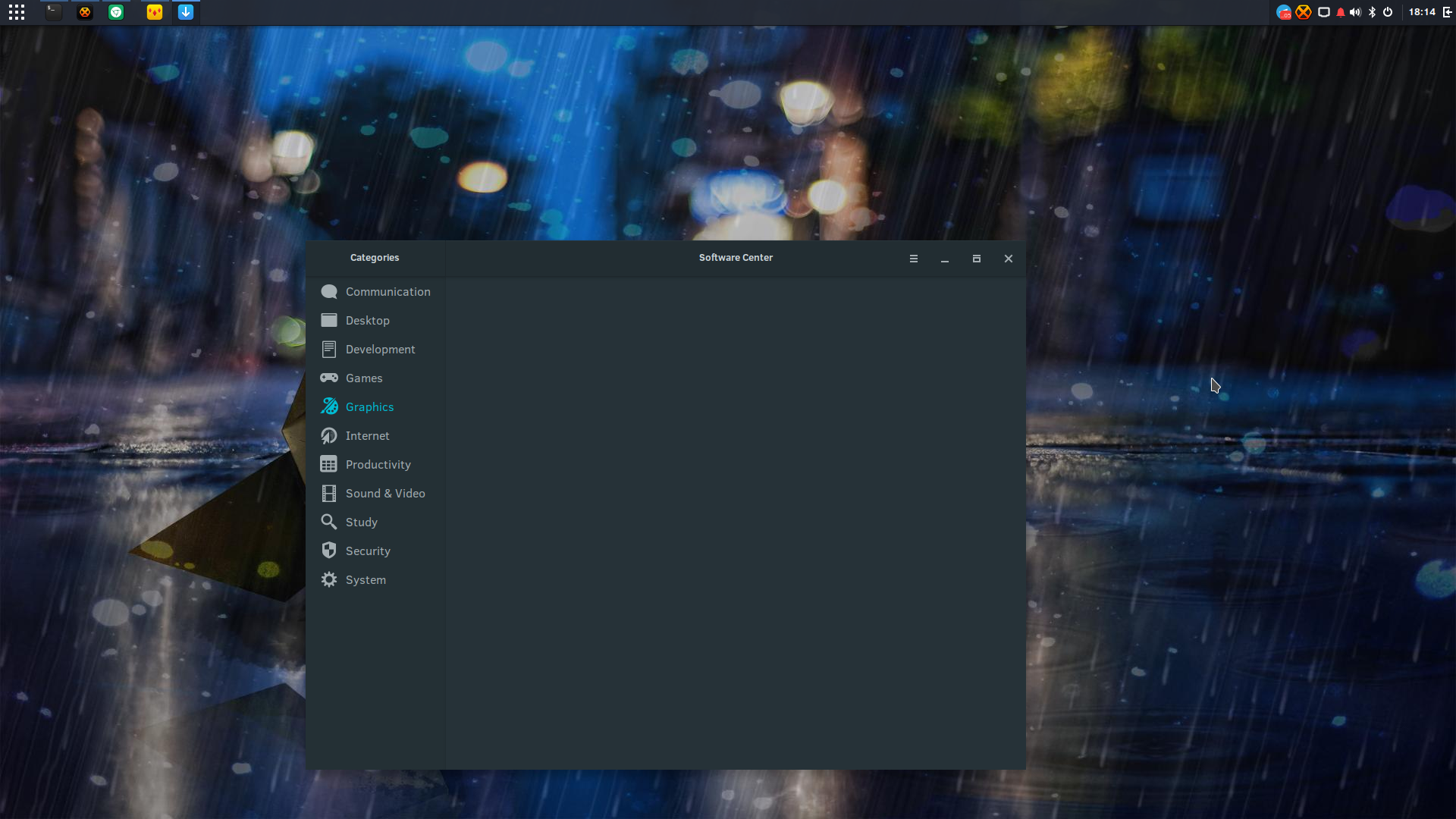Open the Software Center hamburger menu
Viewport: 1456px width, 819px height.
(x=914, y=259)
